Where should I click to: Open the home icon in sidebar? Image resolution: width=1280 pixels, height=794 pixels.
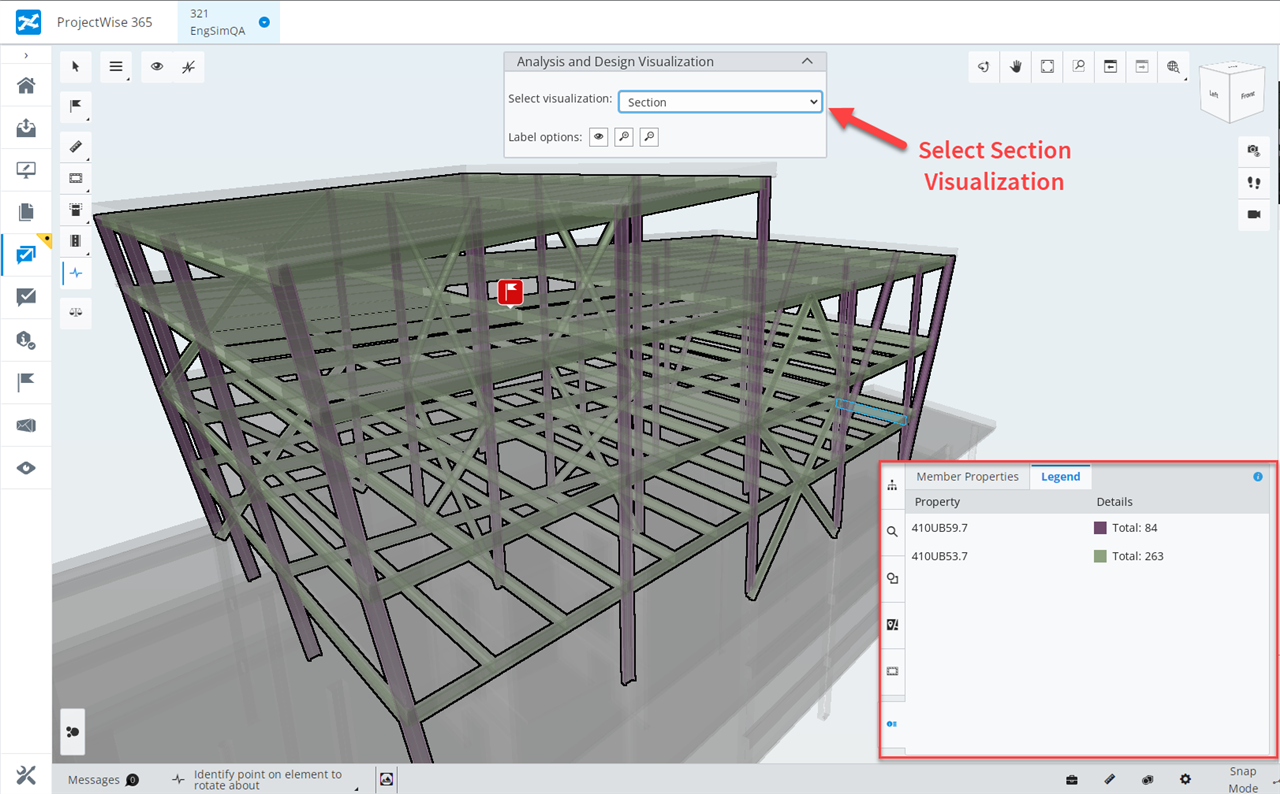[26, 85]
